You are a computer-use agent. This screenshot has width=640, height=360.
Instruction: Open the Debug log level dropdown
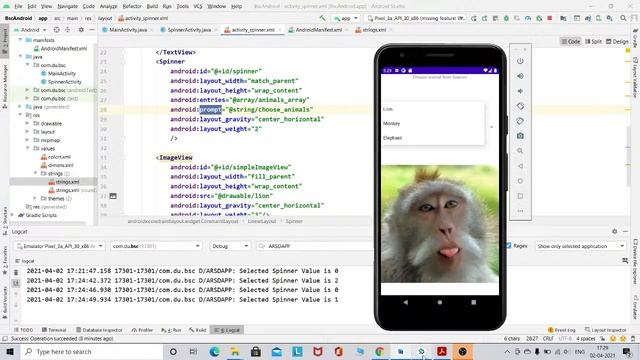coord(230,246)
